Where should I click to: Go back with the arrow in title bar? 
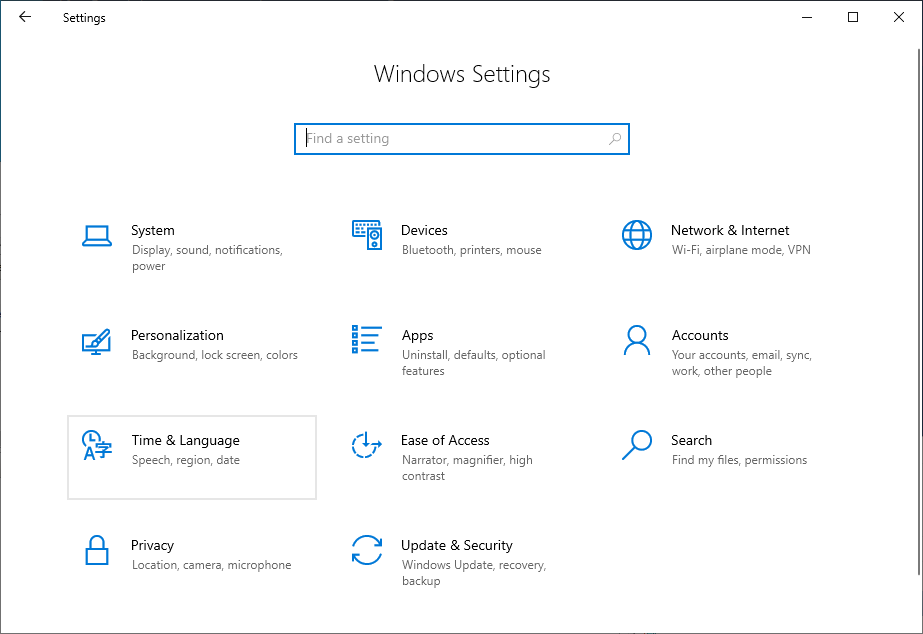pyautogui.click(x=25, y=17)
